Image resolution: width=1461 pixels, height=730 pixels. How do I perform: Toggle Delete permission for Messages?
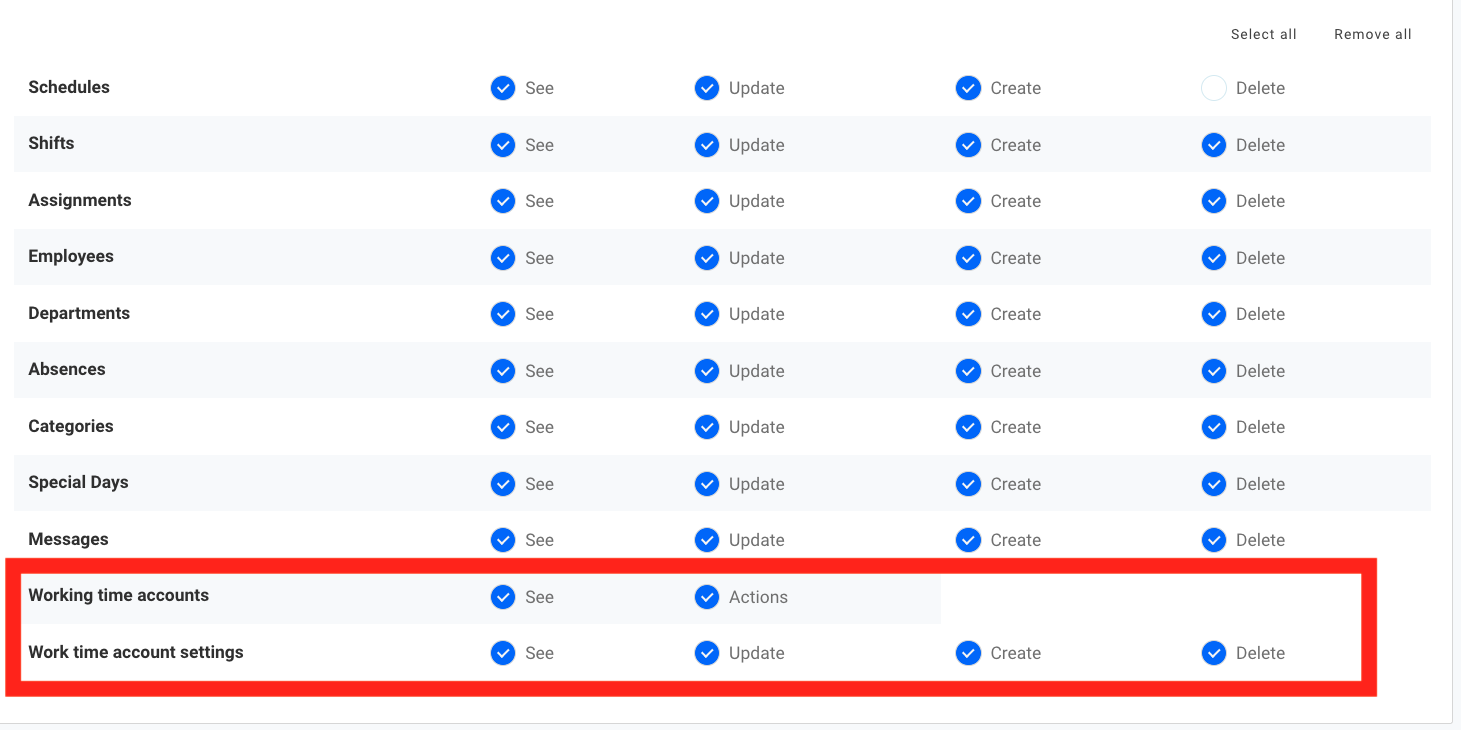1213,540
